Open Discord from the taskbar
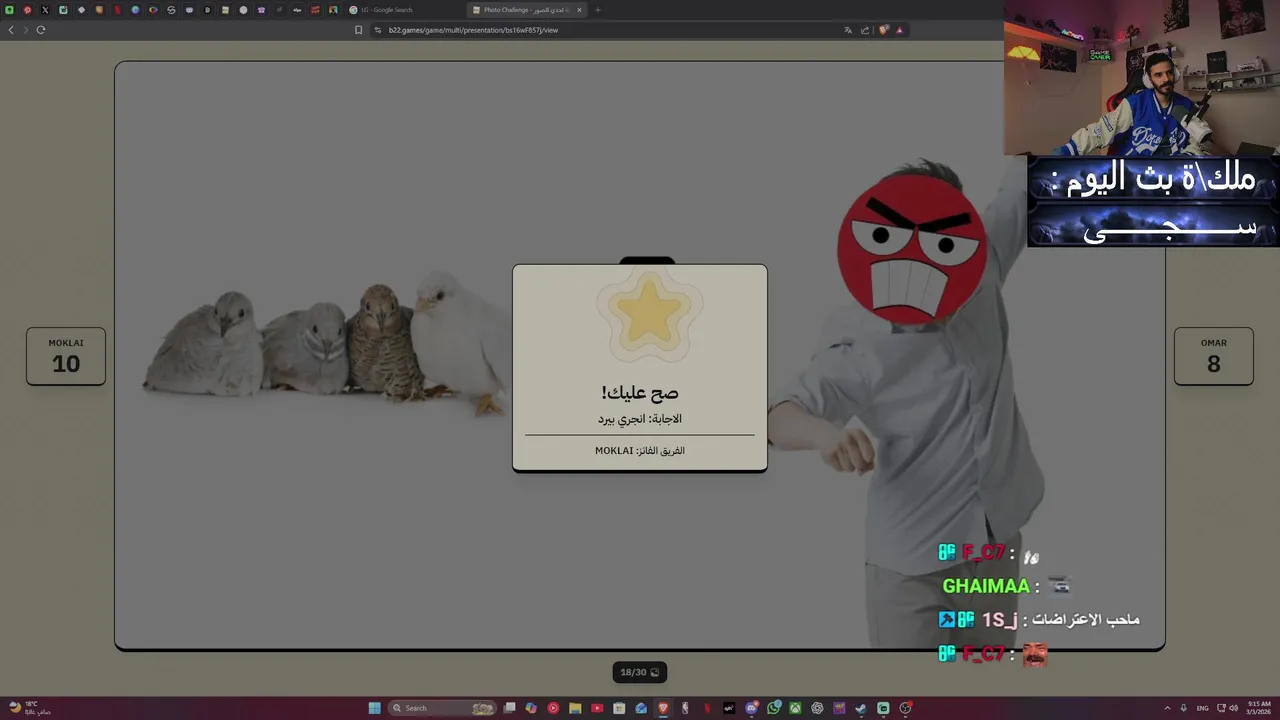The height and width of the screenshot is (720, 1280). [751, 708]
